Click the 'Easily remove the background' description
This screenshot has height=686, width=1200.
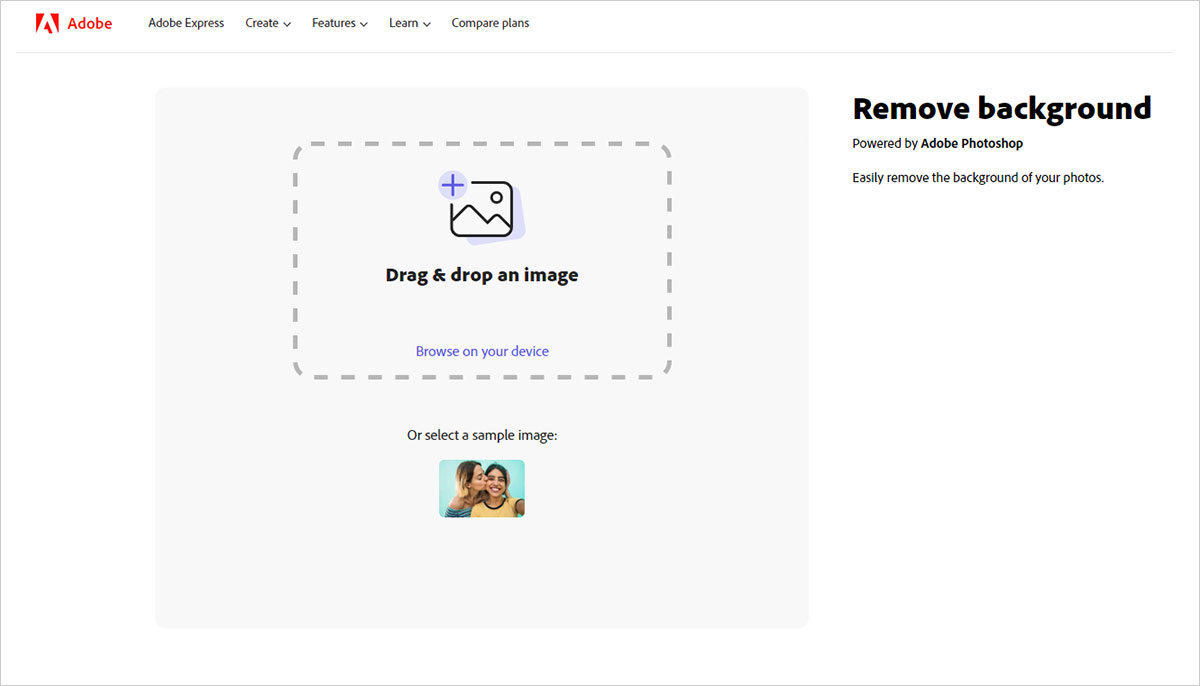pyautogui.click(x=978, y=178)
